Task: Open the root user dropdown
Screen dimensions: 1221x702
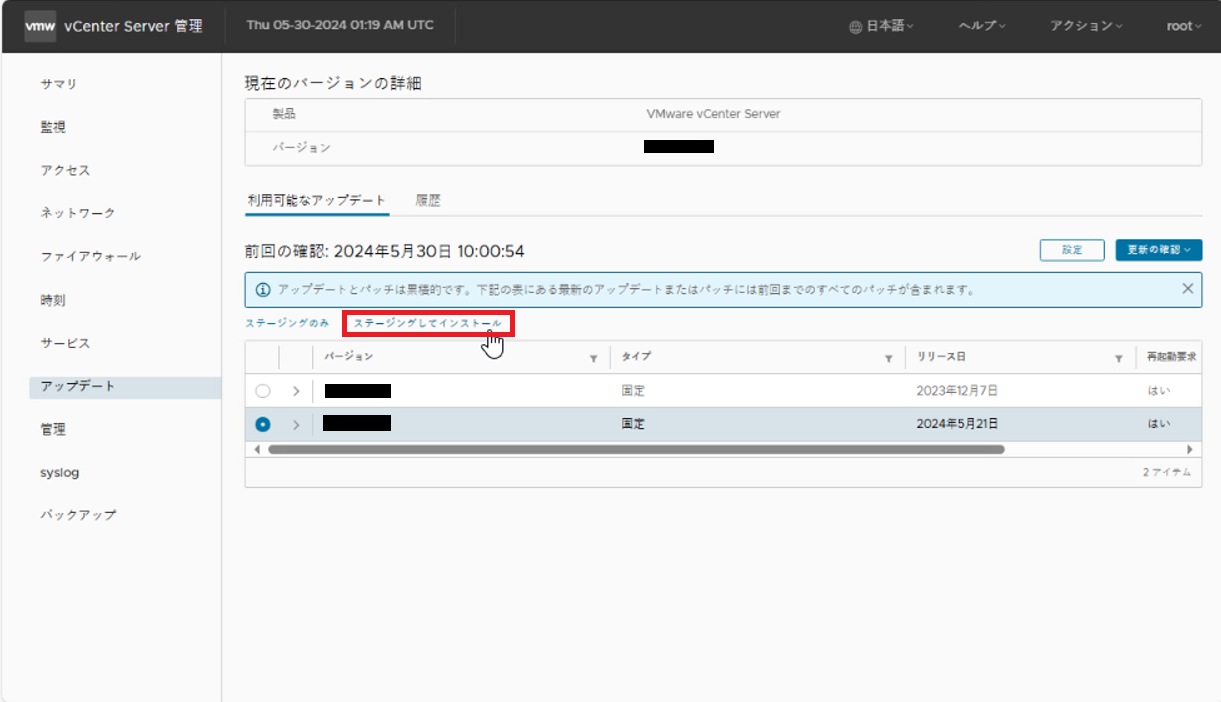Action: click(x=1184, y=25)
